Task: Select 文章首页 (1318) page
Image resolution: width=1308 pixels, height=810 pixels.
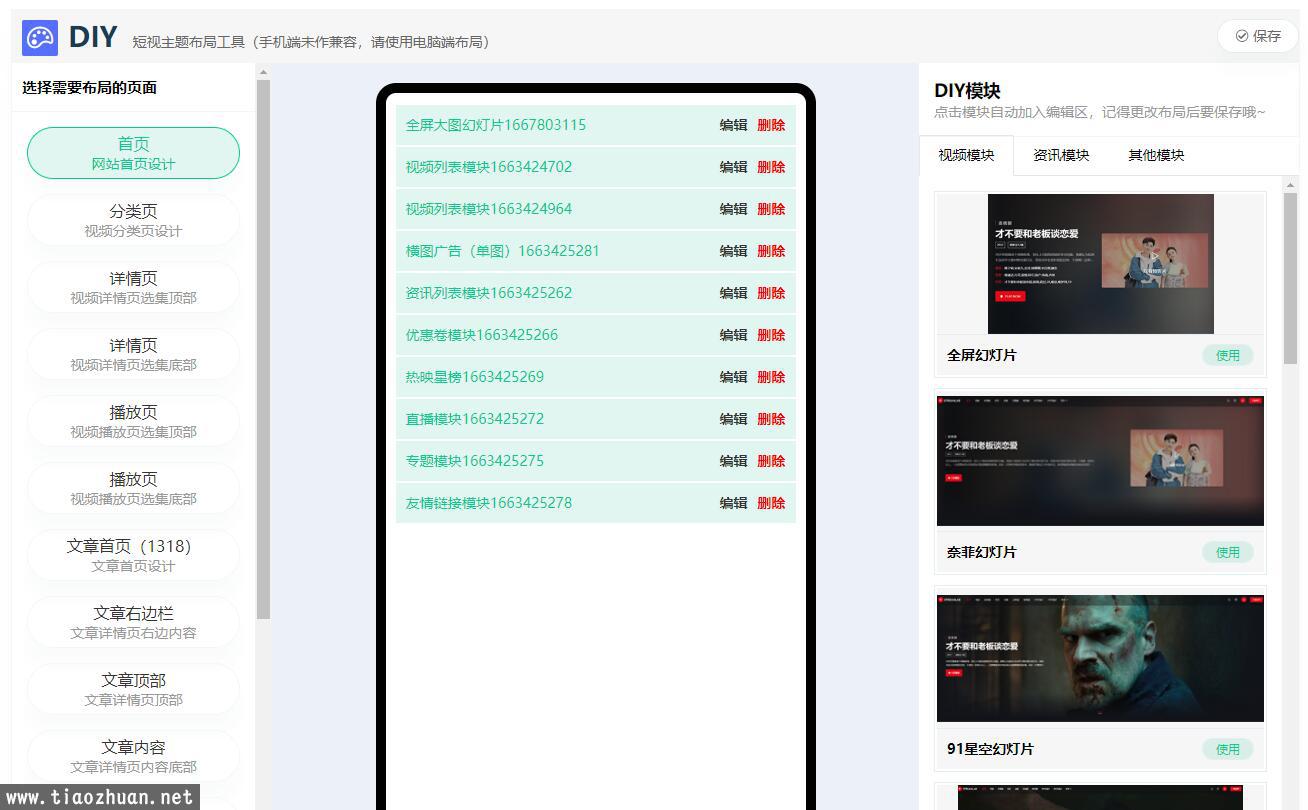Action: (133, 555)
